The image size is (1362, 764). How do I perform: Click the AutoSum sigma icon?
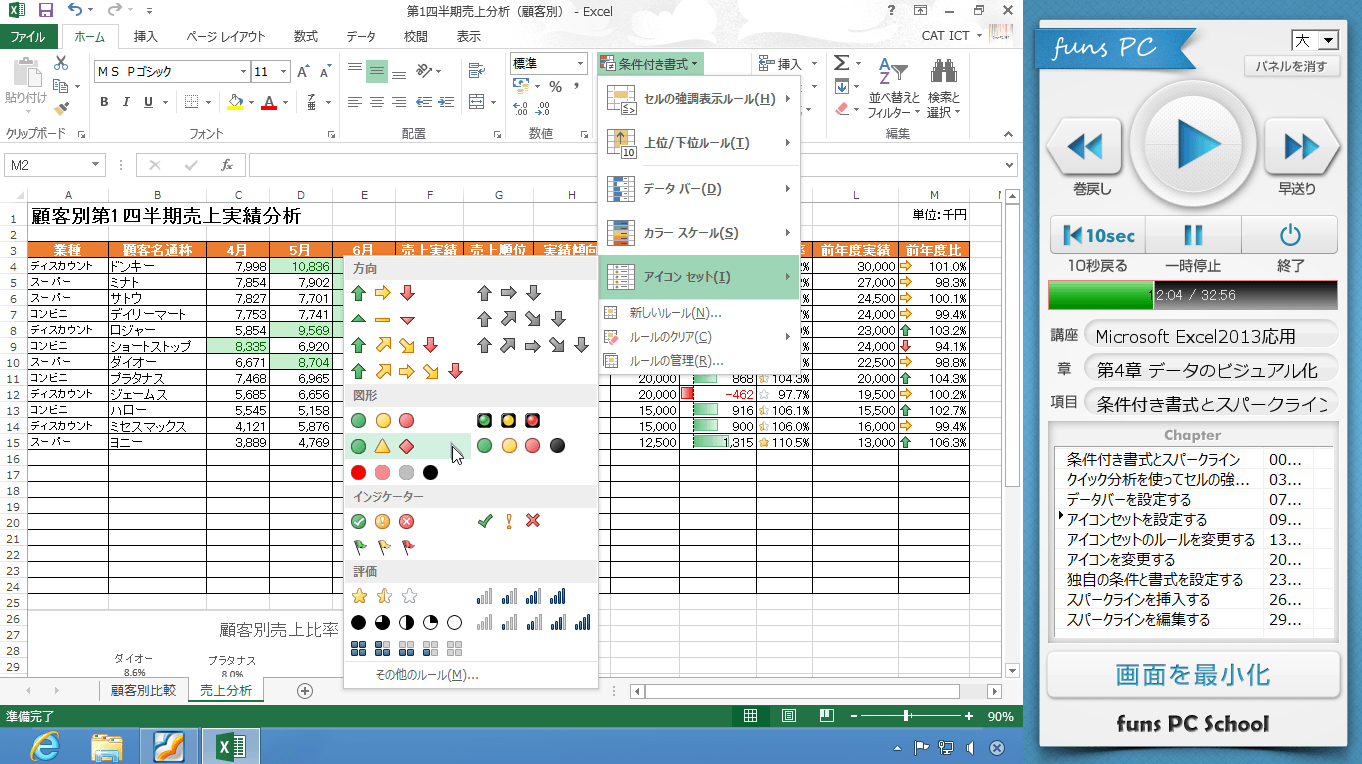843,62
